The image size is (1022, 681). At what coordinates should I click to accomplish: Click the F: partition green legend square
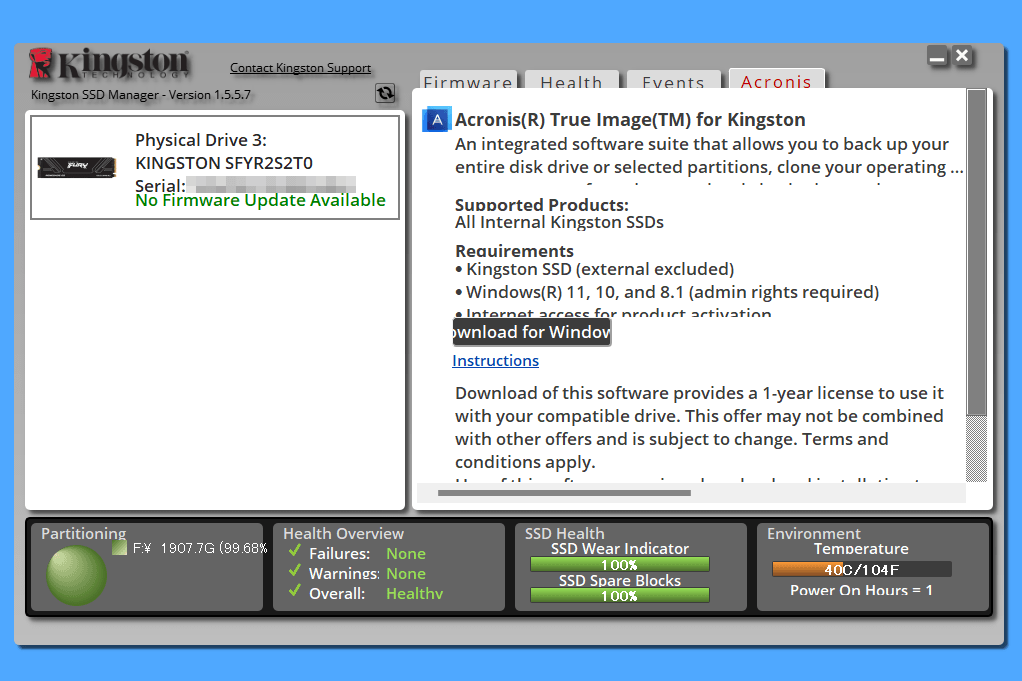[119, 548]
